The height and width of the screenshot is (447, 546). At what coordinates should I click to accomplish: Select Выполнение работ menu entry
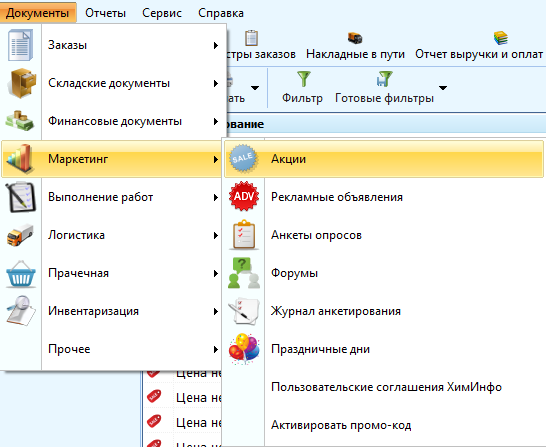tap(111, 197)
